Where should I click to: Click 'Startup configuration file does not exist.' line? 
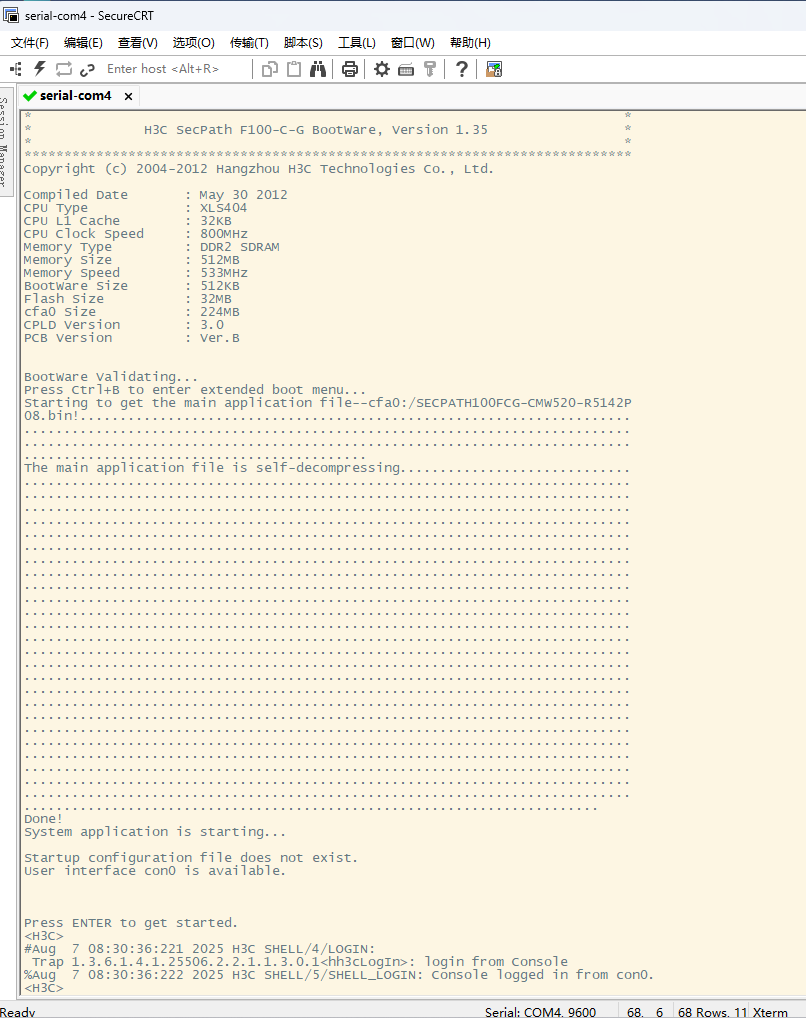point(191,858)
